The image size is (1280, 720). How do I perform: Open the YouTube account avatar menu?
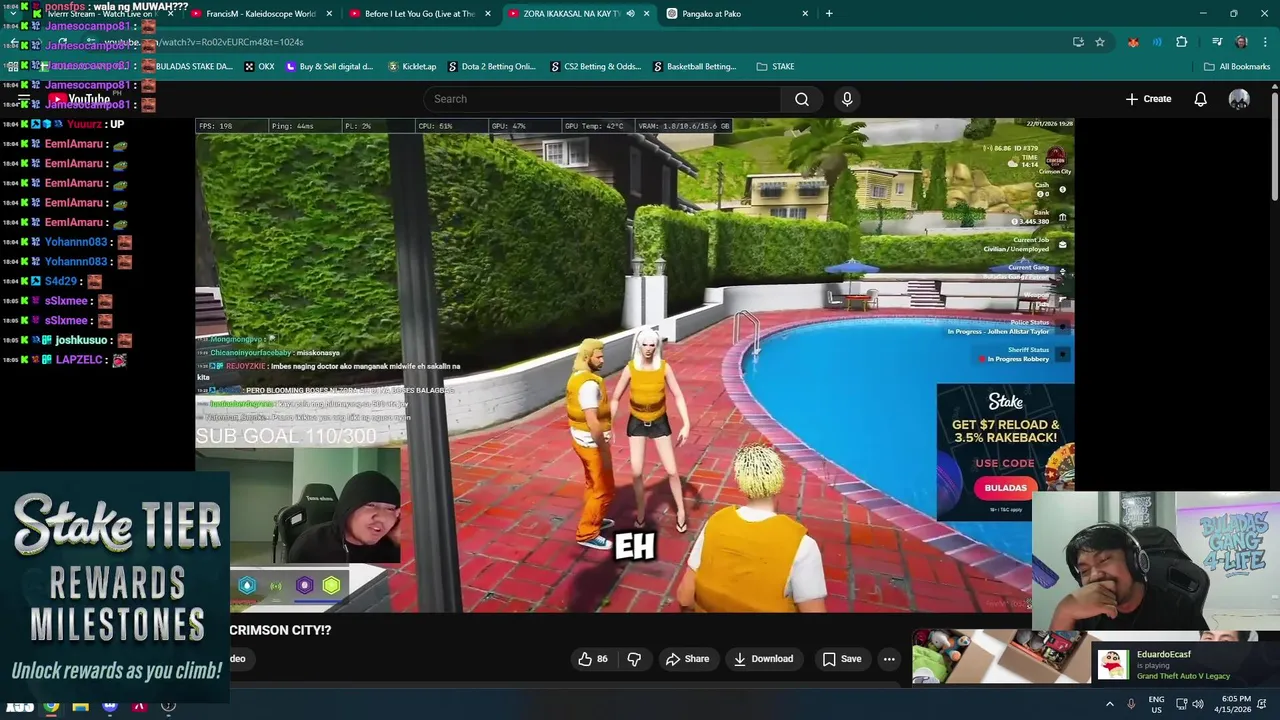click(1239, 99)
